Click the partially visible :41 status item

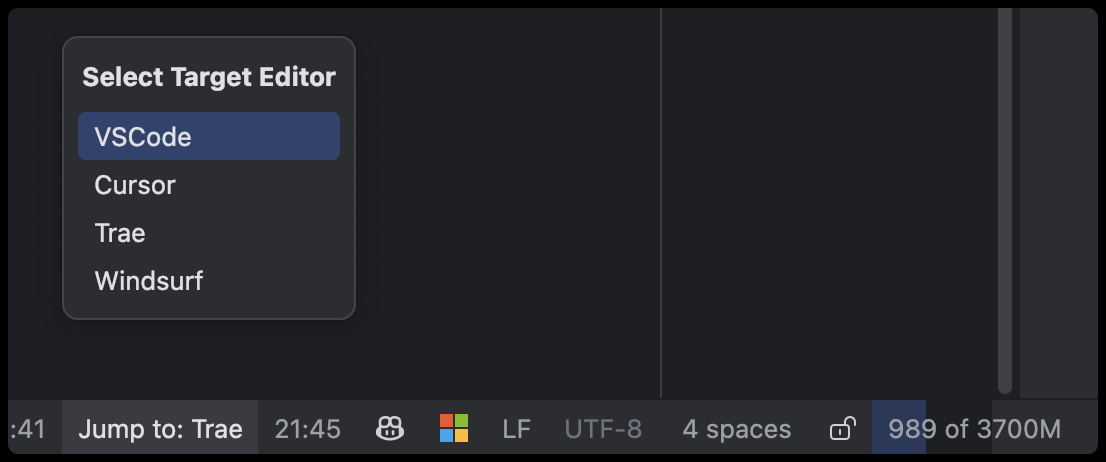click(30, 429)
